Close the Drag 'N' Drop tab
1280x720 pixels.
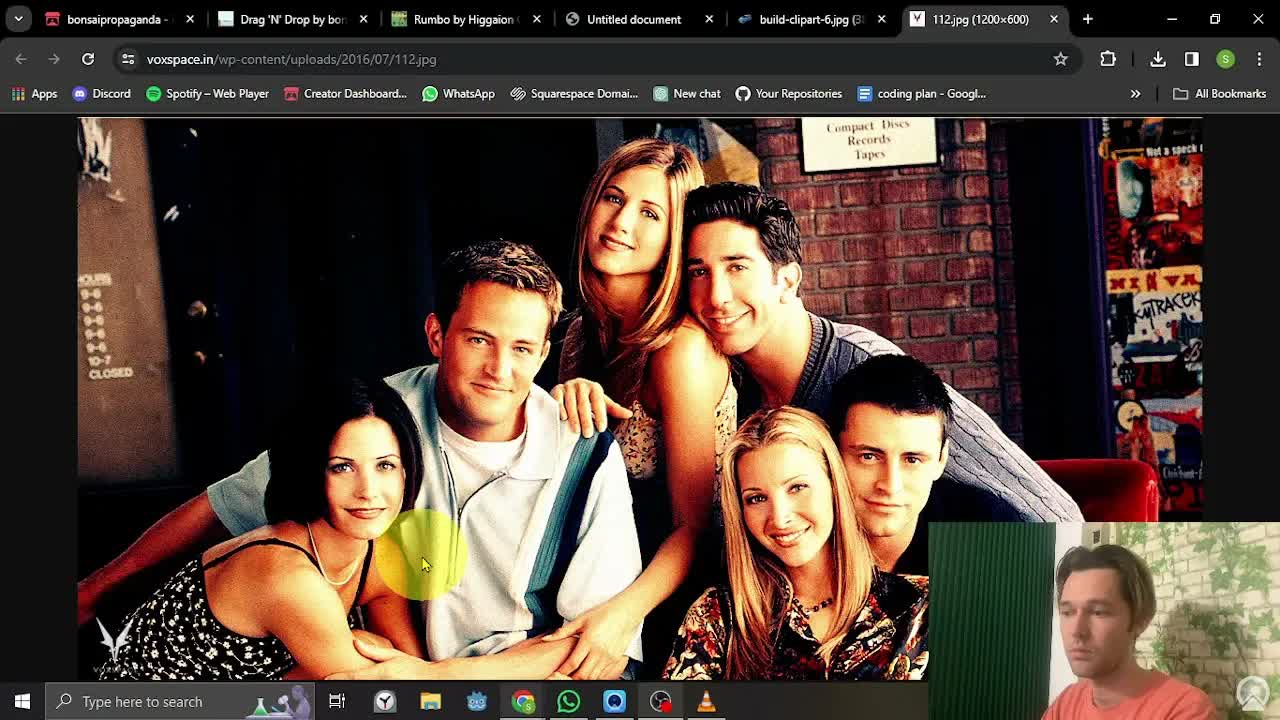coord(363,19)
